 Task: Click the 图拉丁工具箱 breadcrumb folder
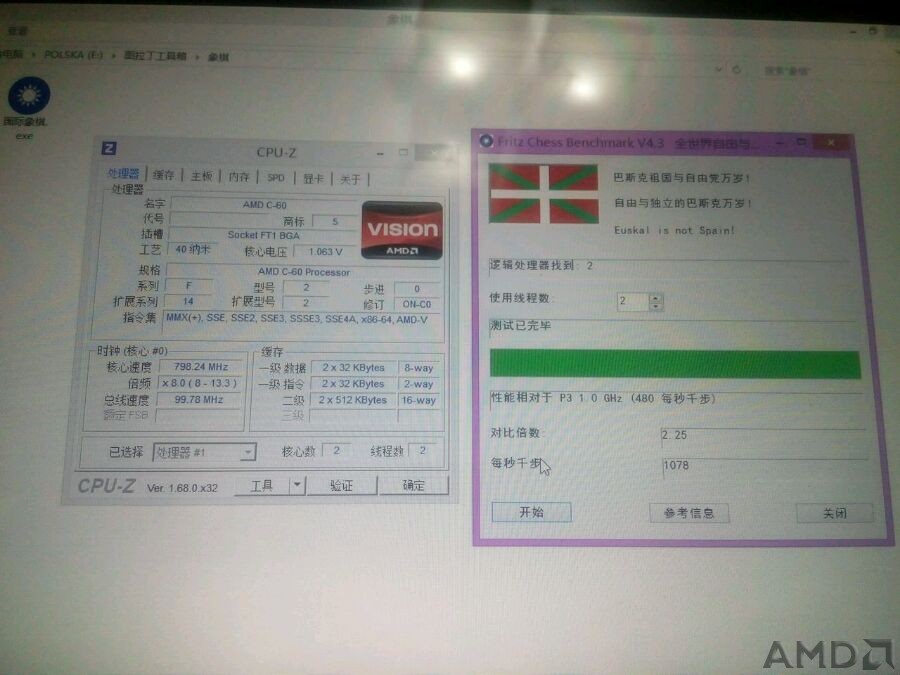155,56
